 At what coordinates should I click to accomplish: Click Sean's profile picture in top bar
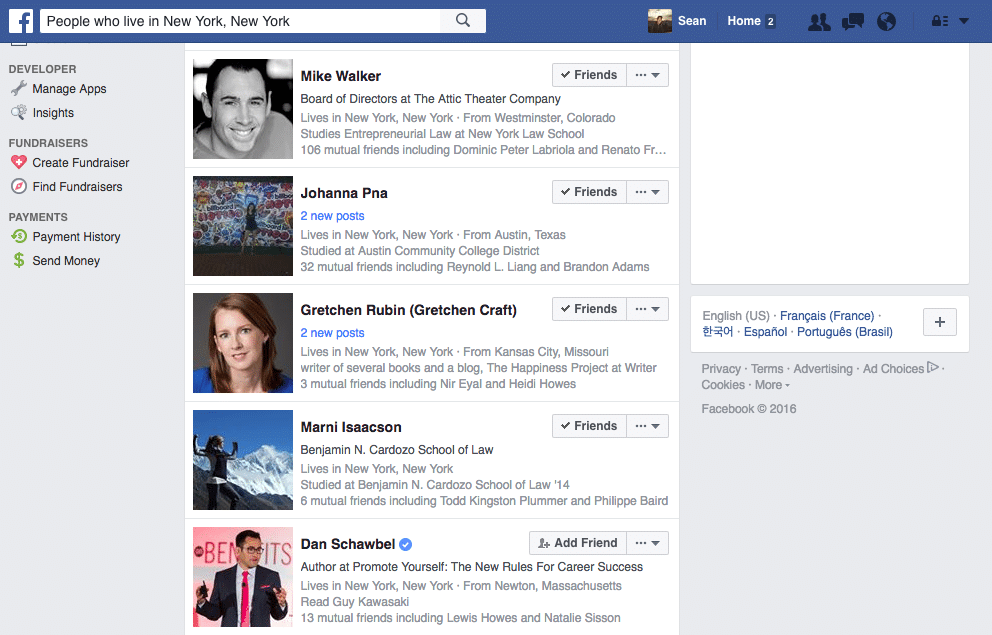660,21
